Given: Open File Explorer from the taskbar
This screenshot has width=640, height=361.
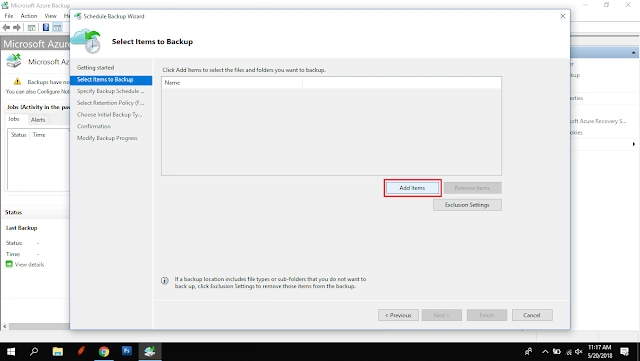Looking at the screenshot, I should pos(58,351).
